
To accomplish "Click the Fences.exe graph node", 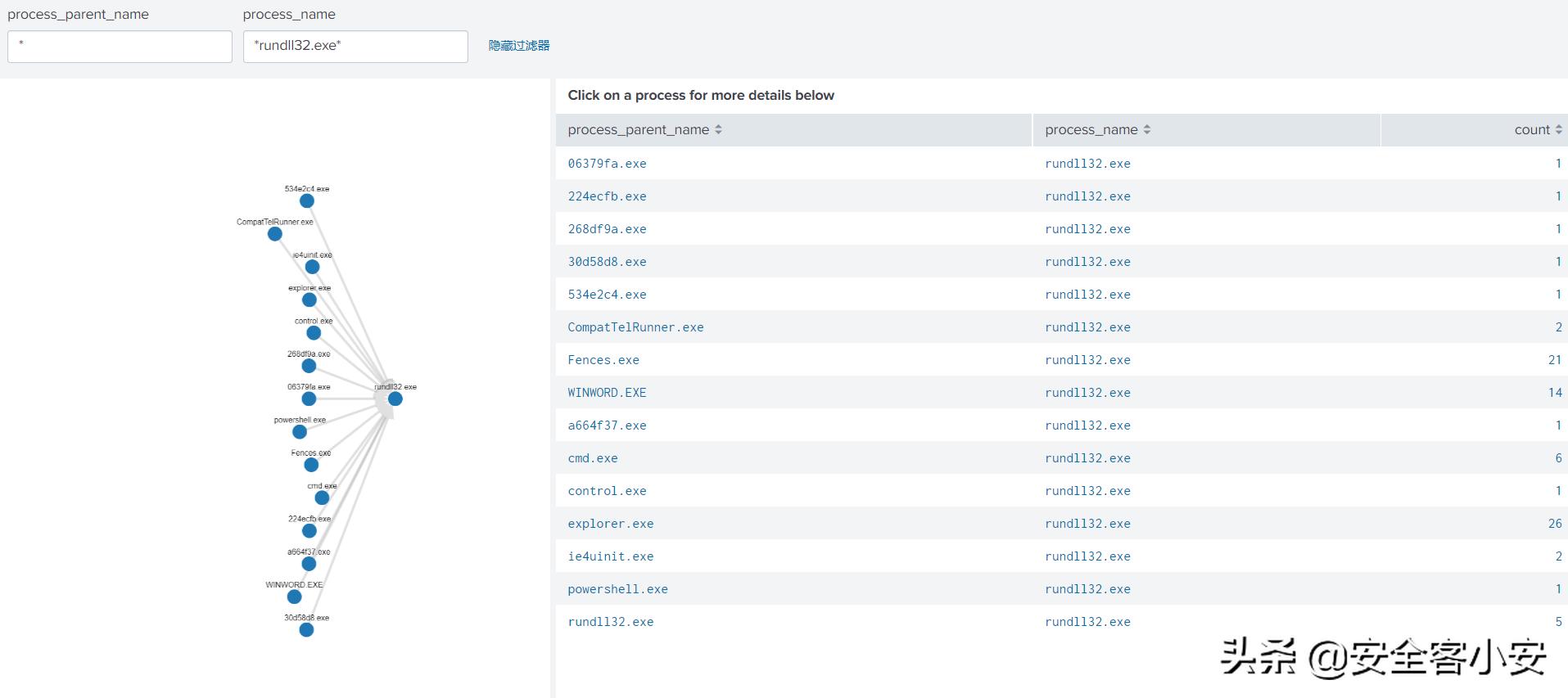I will pyautogui.click(x=311, y=465).
